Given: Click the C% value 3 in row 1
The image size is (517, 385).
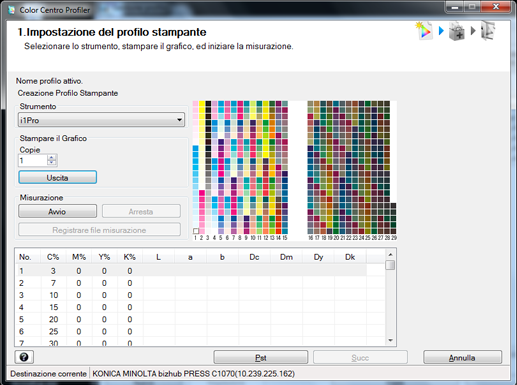Looking at the screenshot, I should click(x=53, y=271).
